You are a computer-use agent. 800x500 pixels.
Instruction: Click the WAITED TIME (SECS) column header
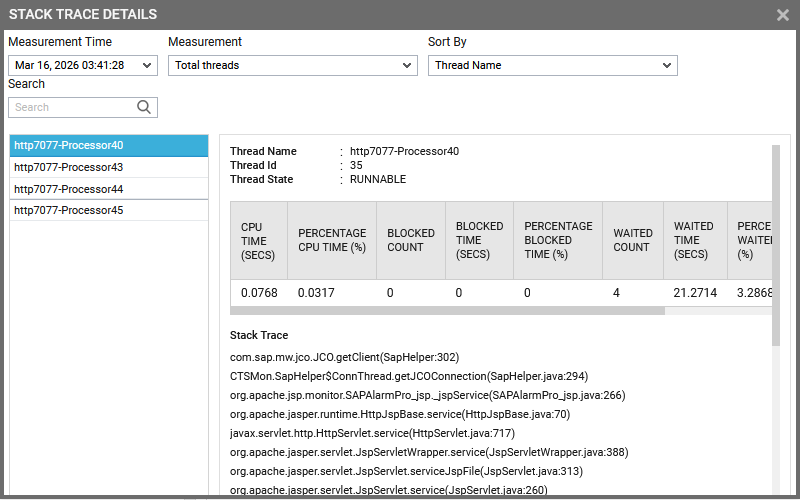point(693,240)
